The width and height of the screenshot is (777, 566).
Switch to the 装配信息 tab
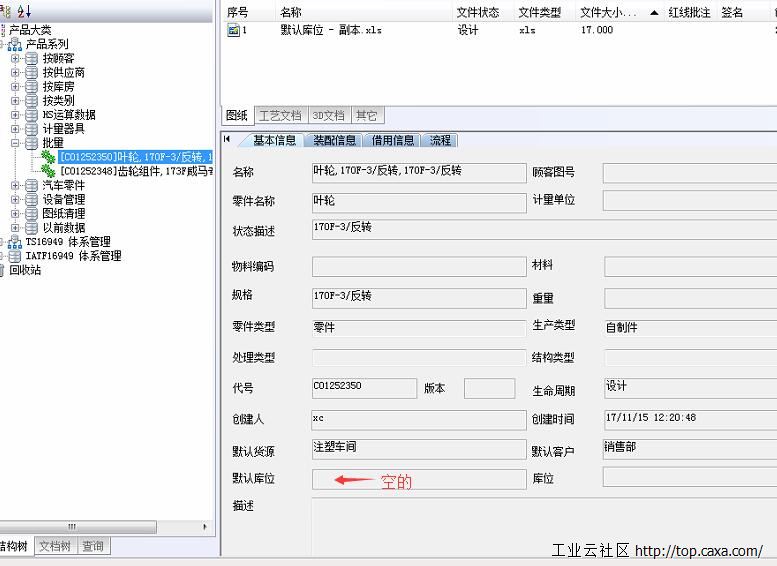click(334, 141)
